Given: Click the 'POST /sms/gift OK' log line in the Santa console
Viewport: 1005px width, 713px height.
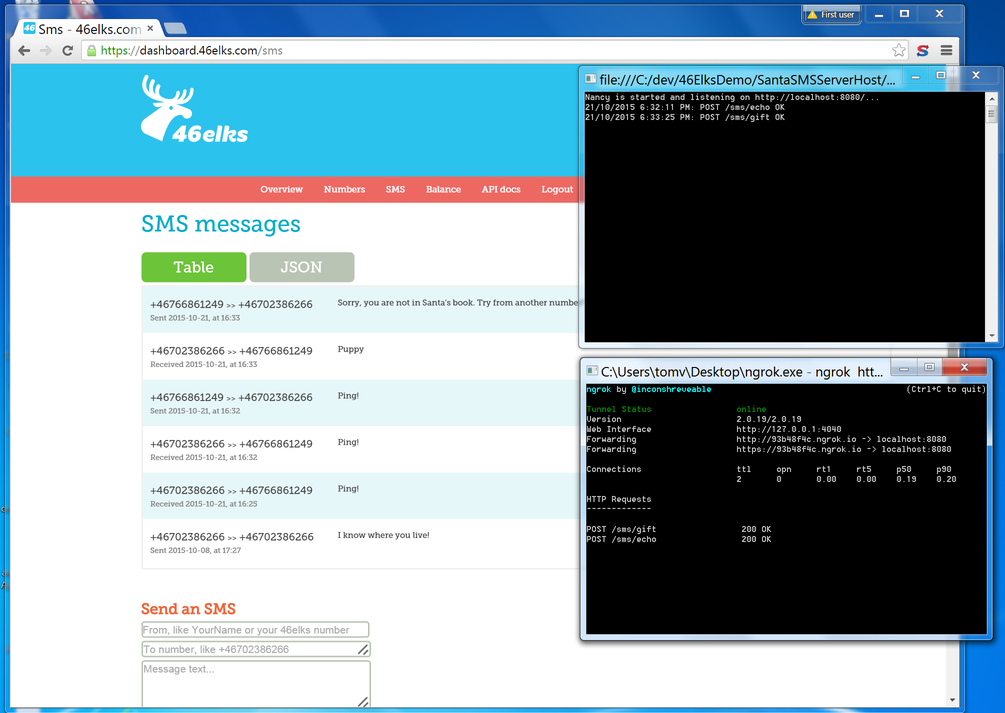Looking at the screenshot, I should tap(685, 117).
